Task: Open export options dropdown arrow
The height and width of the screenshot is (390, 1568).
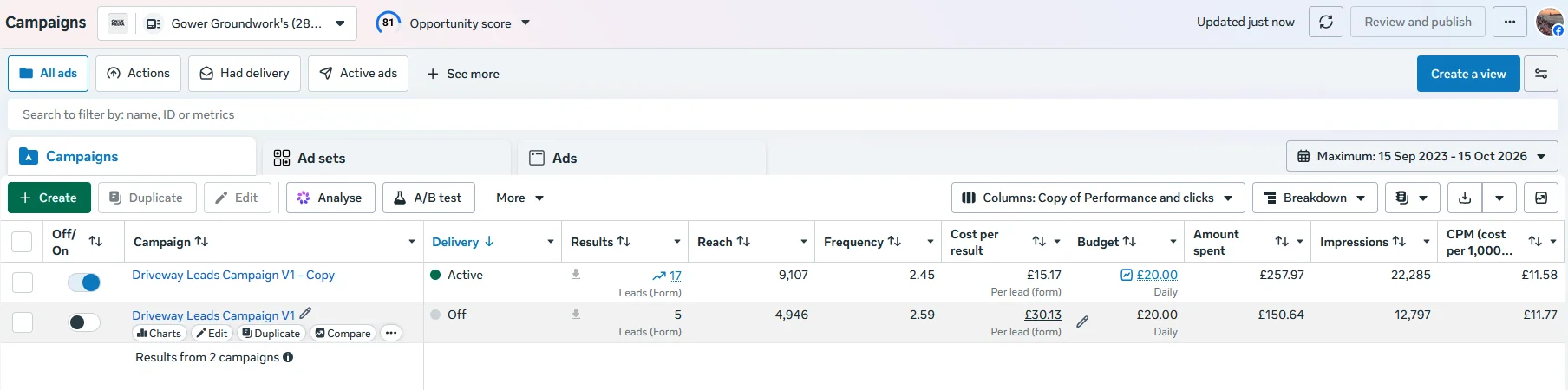Action: click(1499, 198)
